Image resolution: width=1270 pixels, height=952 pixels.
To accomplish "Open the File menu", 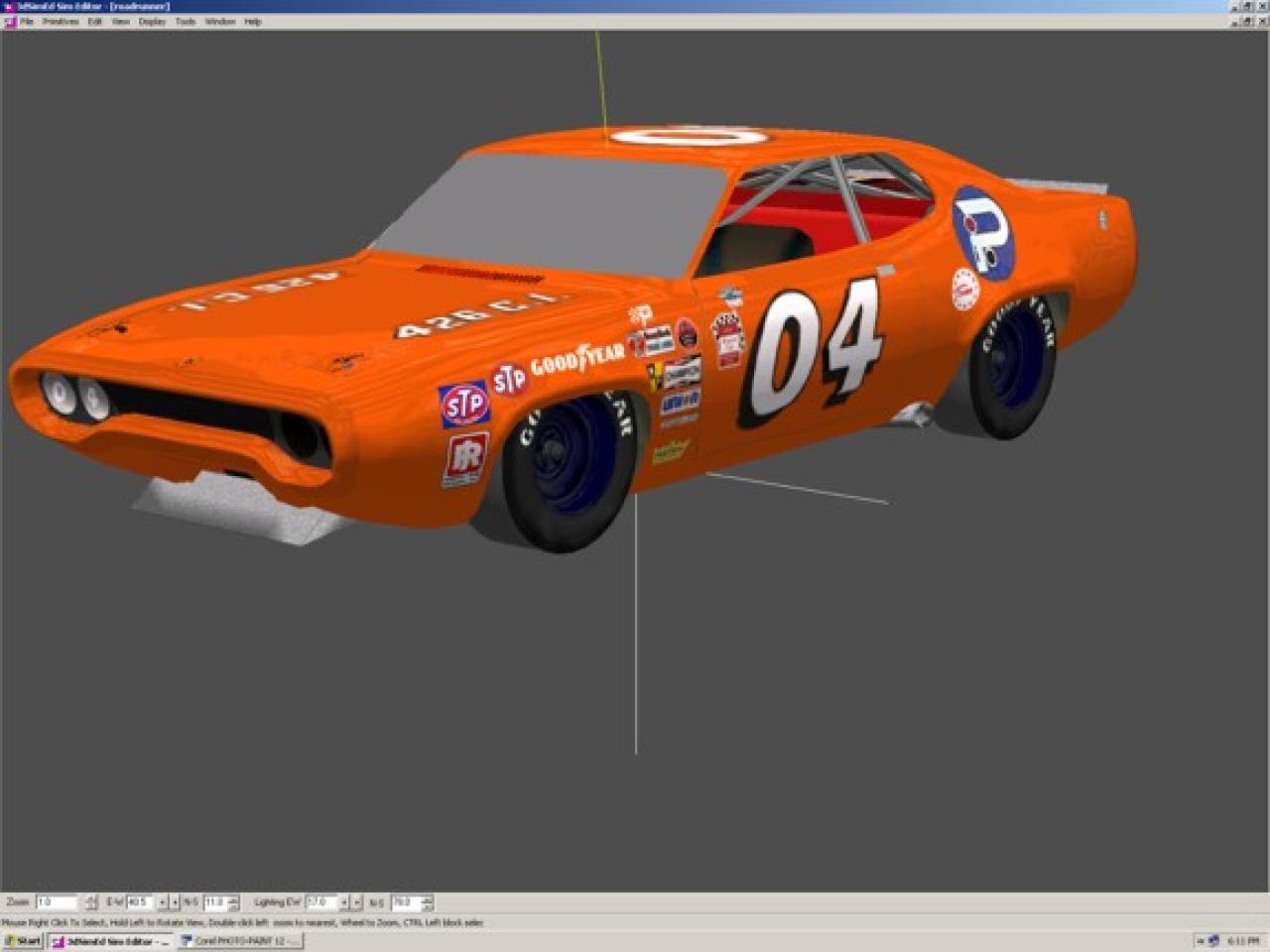I will pyautogui.click(x=27, y=21).
